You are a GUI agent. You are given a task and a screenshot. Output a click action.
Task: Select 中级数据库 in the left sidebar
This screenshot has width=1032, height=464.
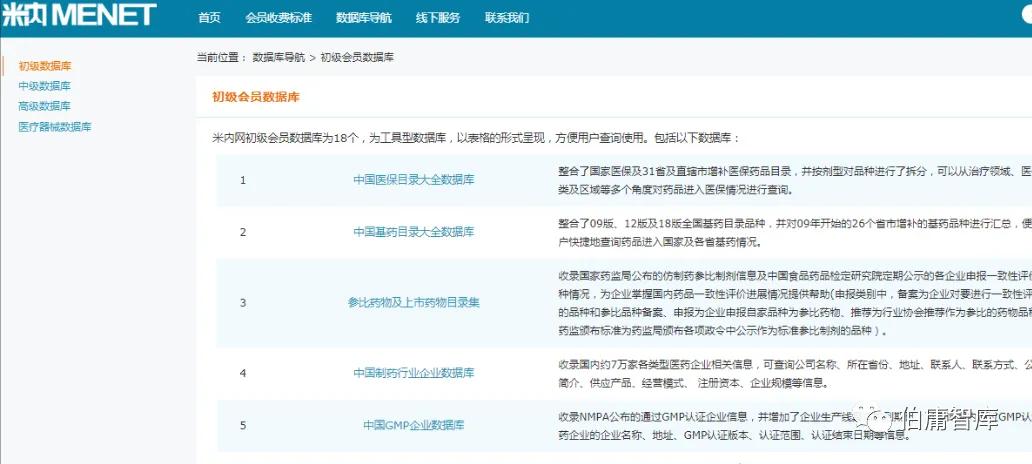45,86
